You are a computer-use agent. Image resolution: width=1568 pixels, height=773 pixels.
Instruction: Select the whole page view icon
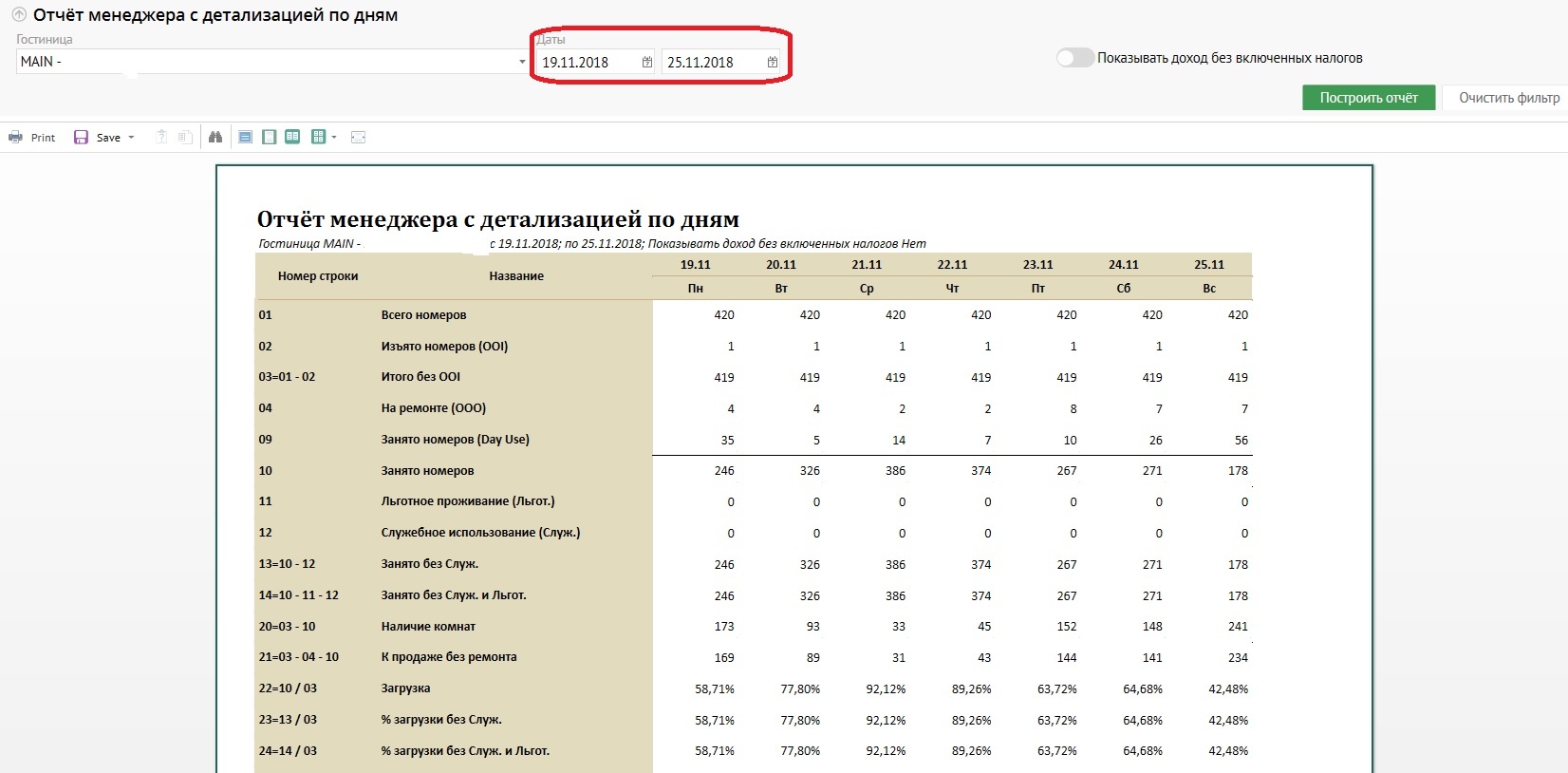pyautogui.click(x=270, y=138)
